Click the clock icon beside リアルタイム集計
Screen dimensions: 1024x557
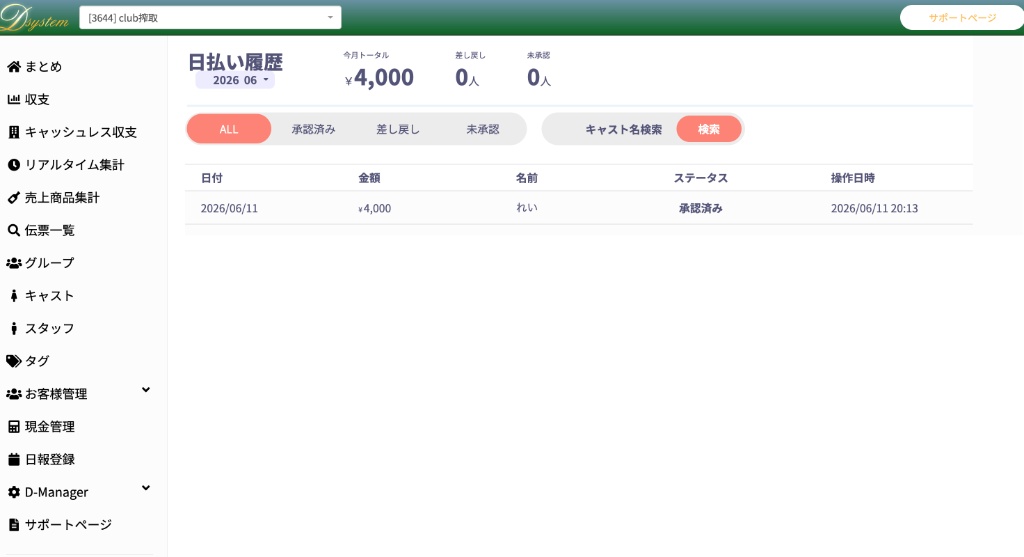[x=14, y=165]
